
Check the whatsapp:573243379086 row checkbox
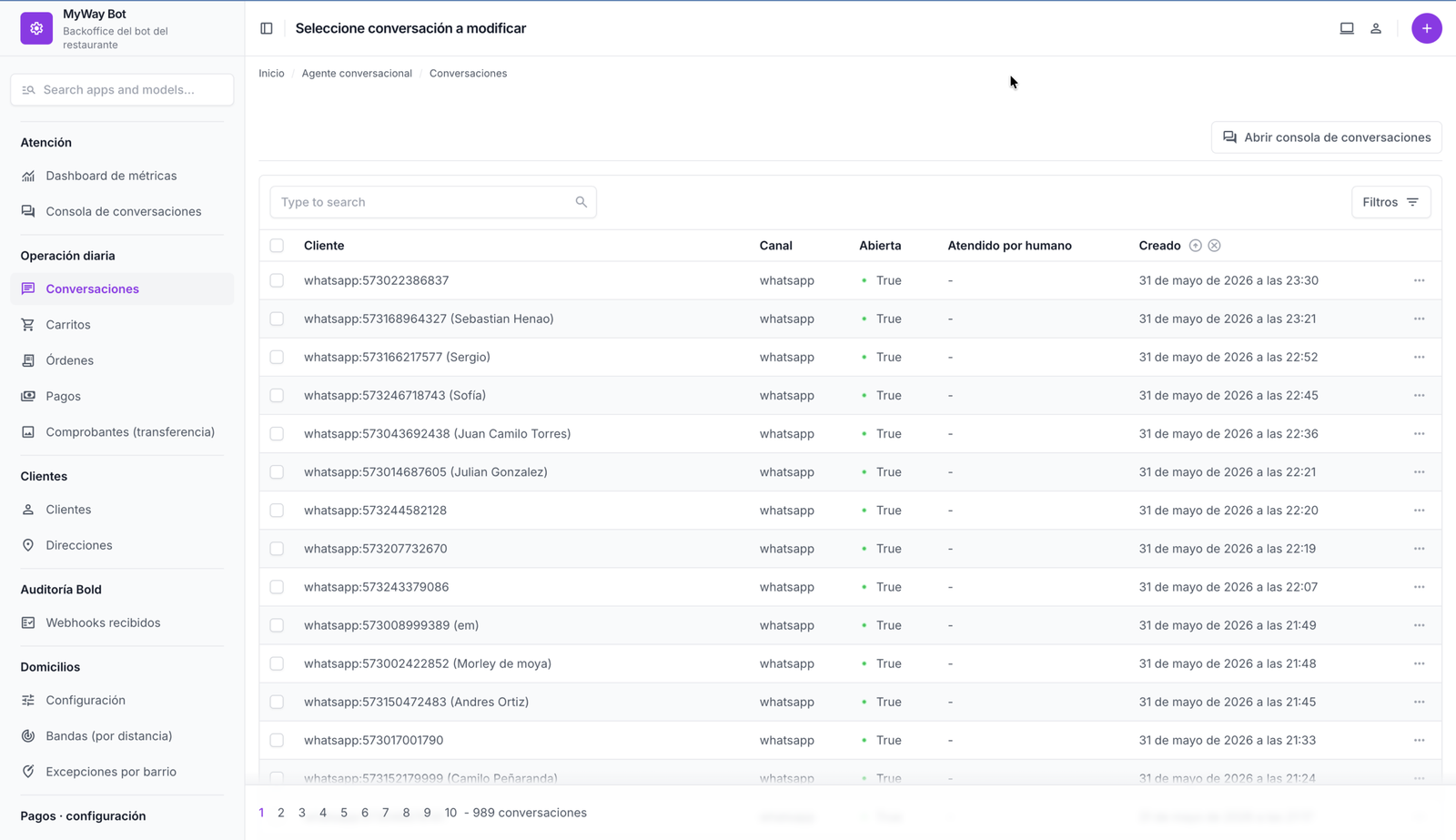point(277,587)
